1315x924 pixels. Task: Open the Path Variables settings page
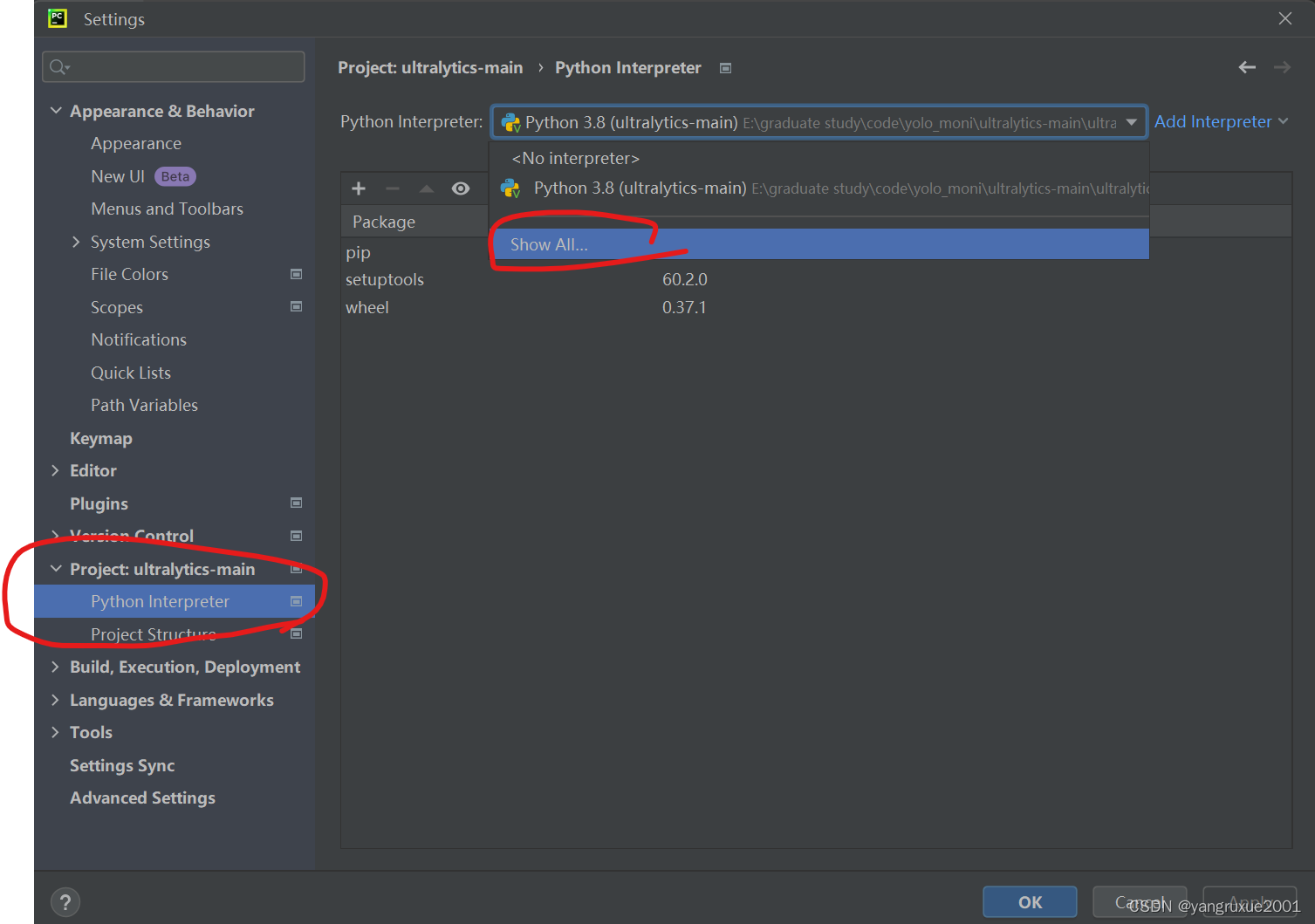144,405
